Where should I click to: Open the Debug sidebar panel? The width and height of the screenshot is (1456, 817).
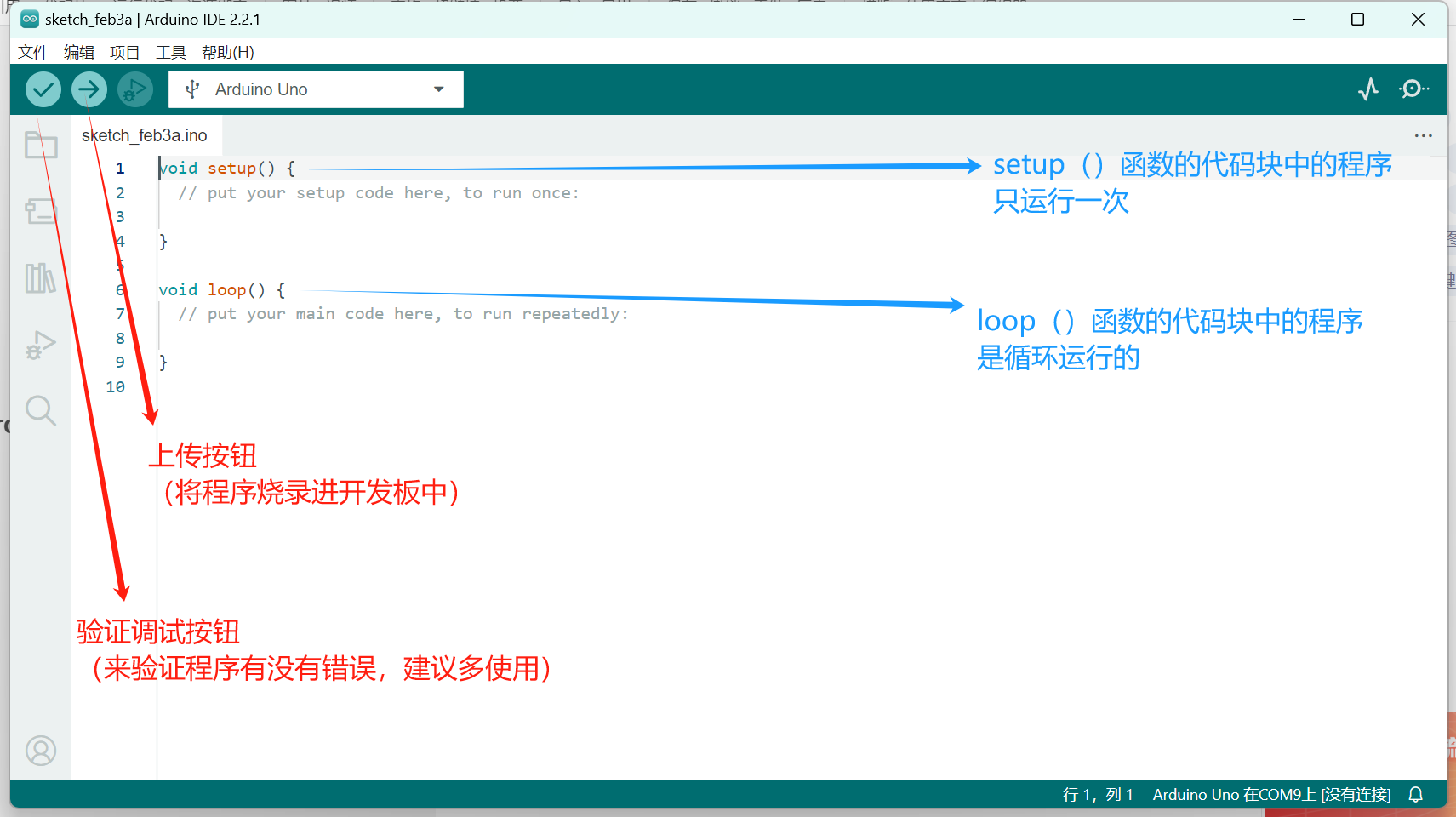point(41,345)
